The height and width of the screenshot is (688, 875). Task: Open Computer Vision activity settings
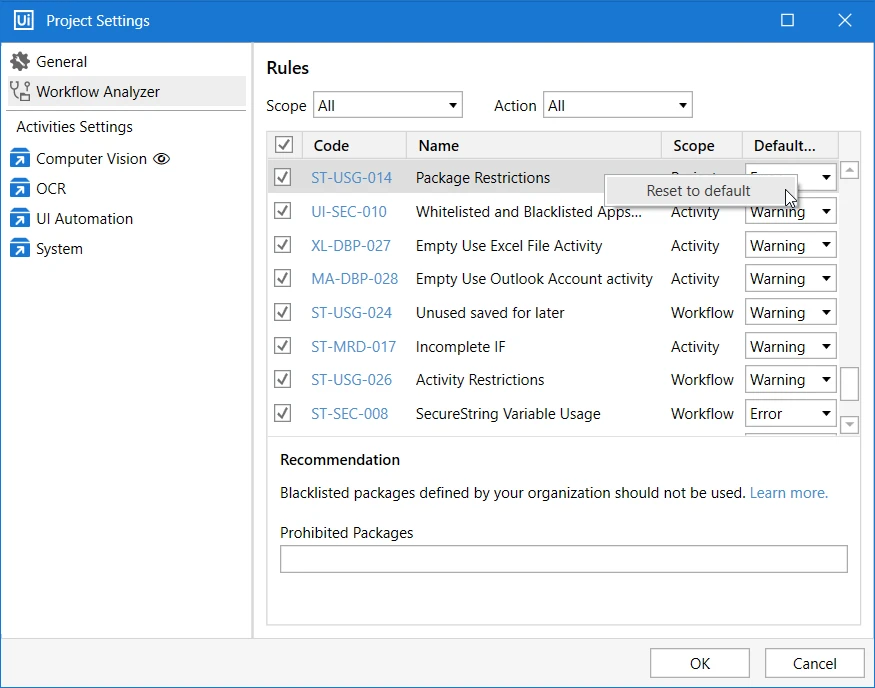pyautogui.click(x=92, y=158)
